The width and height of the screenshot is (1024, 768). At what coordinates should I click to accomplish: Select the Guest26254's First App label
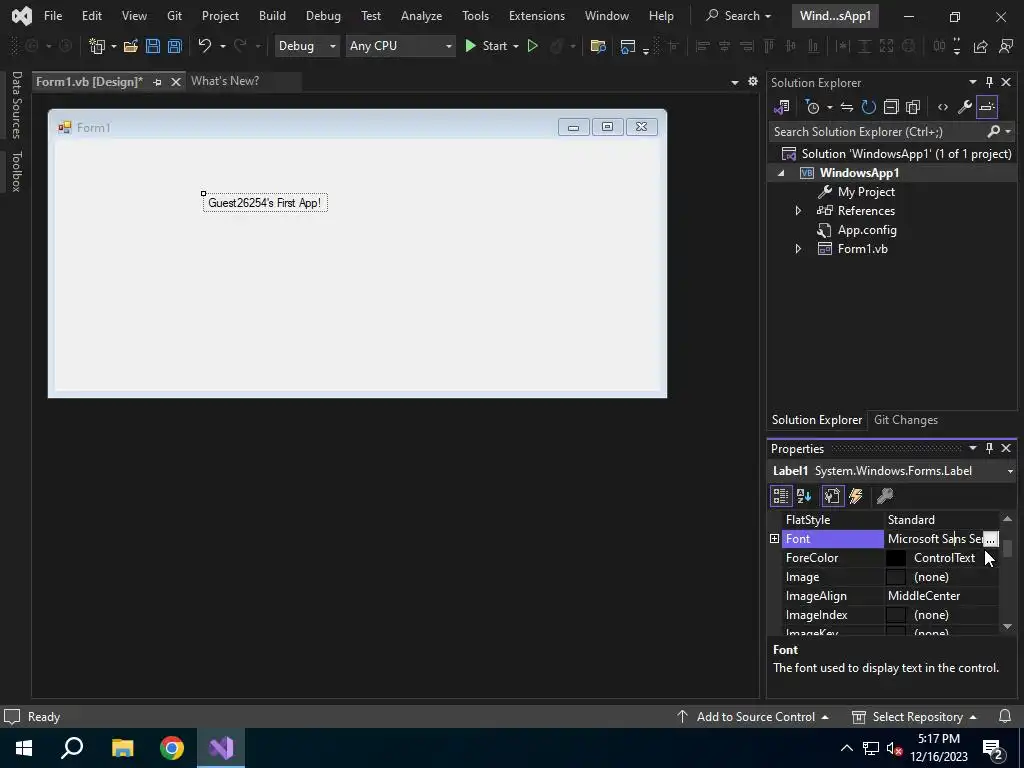264,203
